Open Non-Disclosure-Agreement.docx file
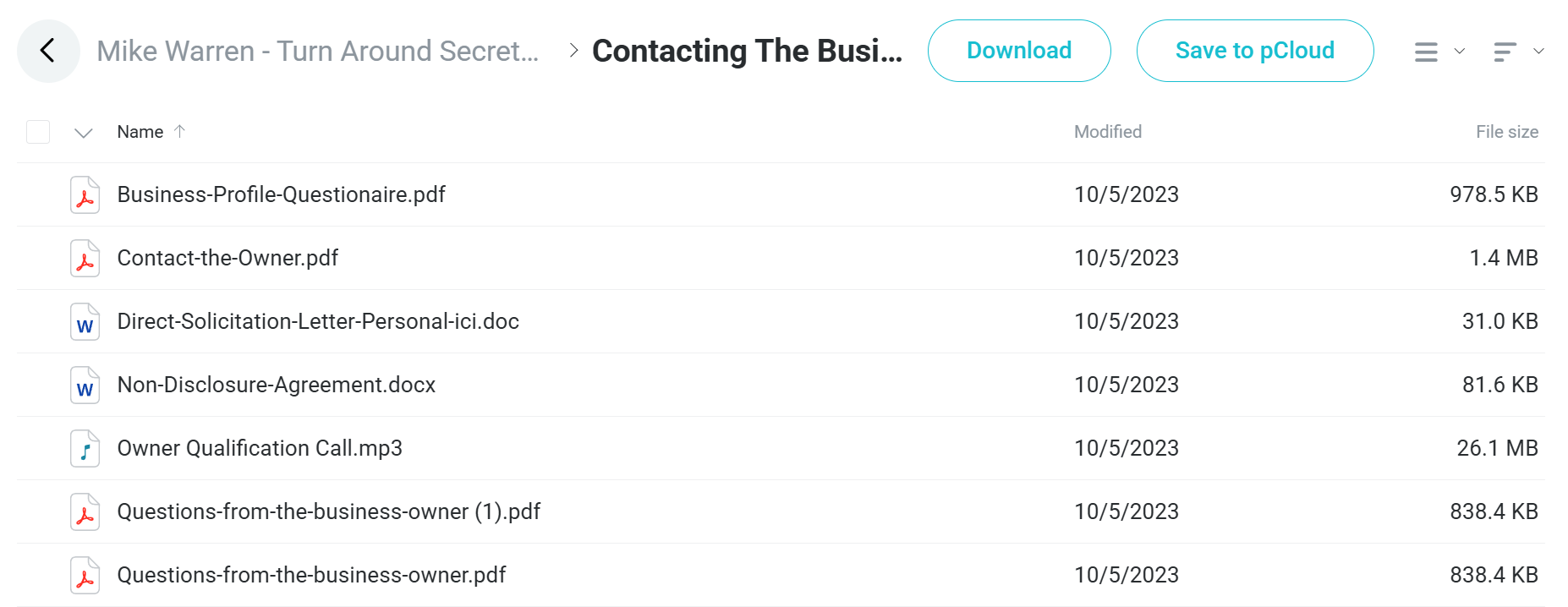Viewport: 1568px width, 607px height. 277,385
